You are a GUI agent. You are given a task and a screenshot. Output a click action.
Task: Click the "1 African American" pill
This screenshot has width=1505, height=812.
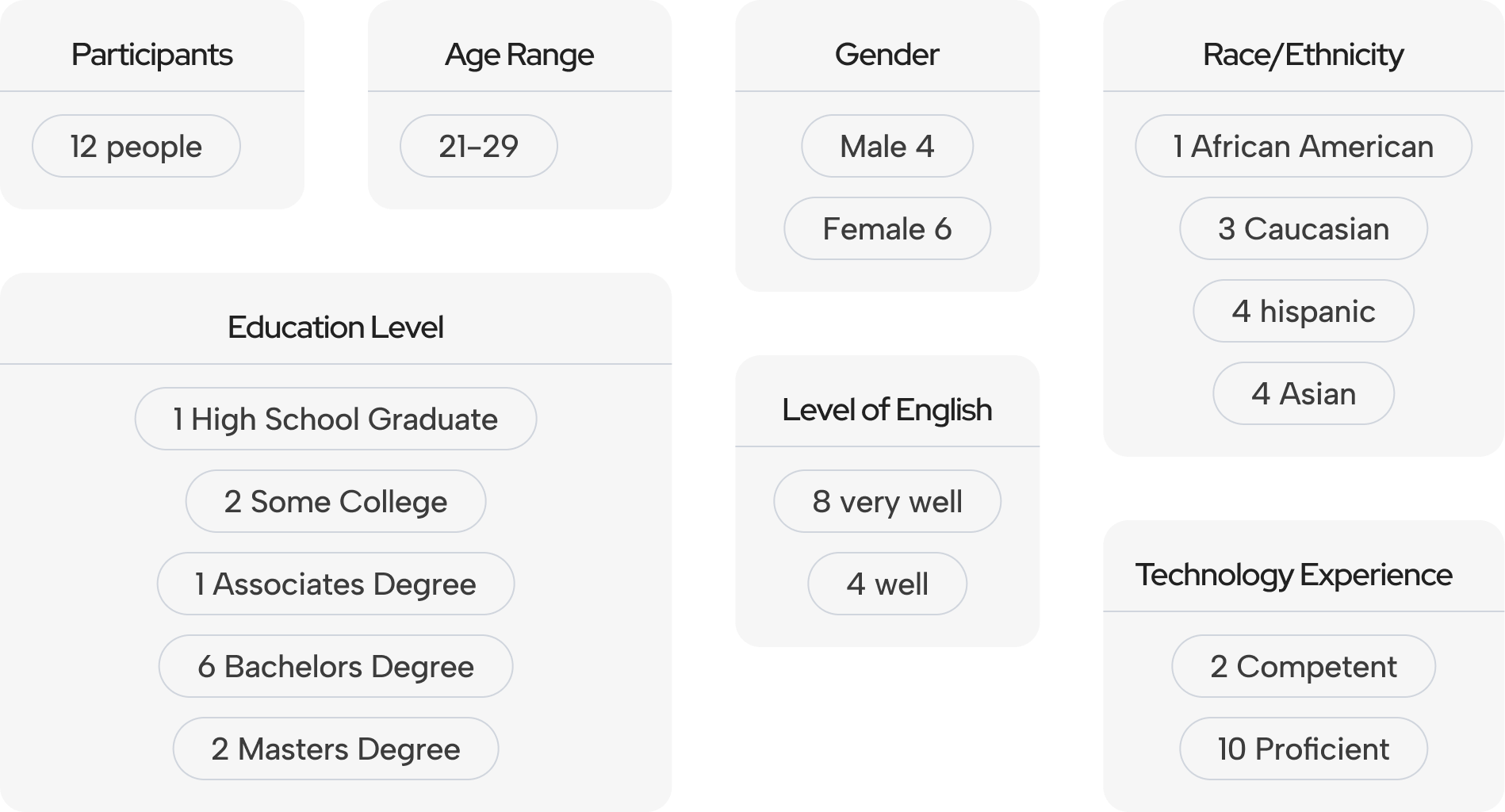point(1303,147)
